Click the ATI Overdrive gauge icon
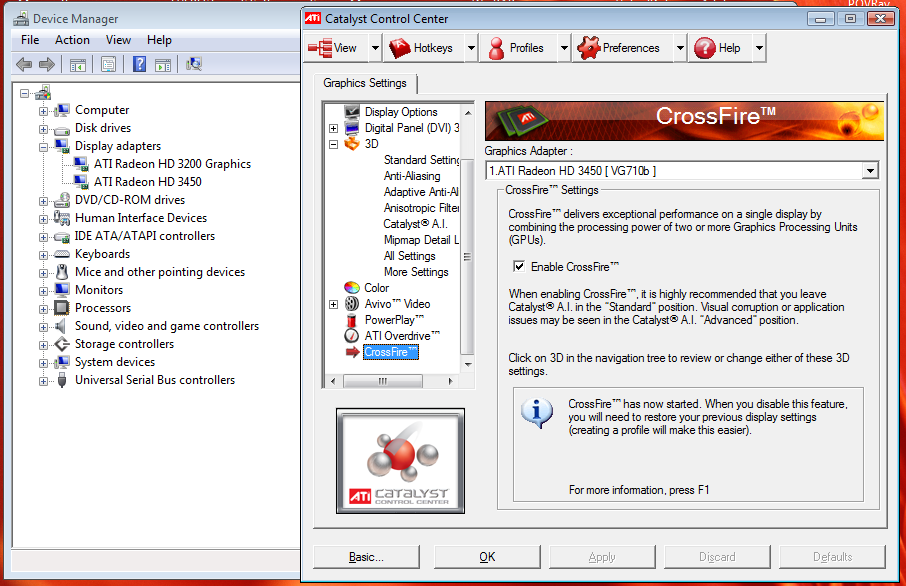Image resolution: width=906 pixels, height=586 pixels. point(351,336)
